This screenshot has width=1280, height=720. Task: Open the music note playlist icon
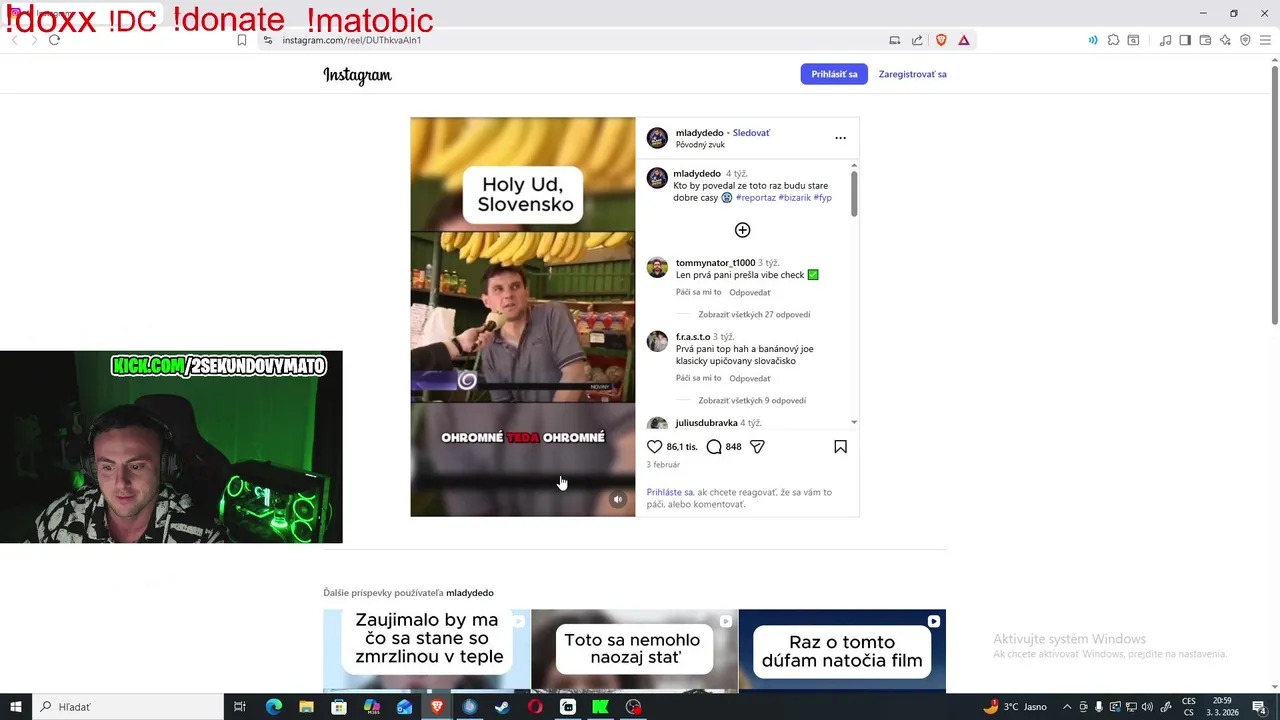point(1166,40)
